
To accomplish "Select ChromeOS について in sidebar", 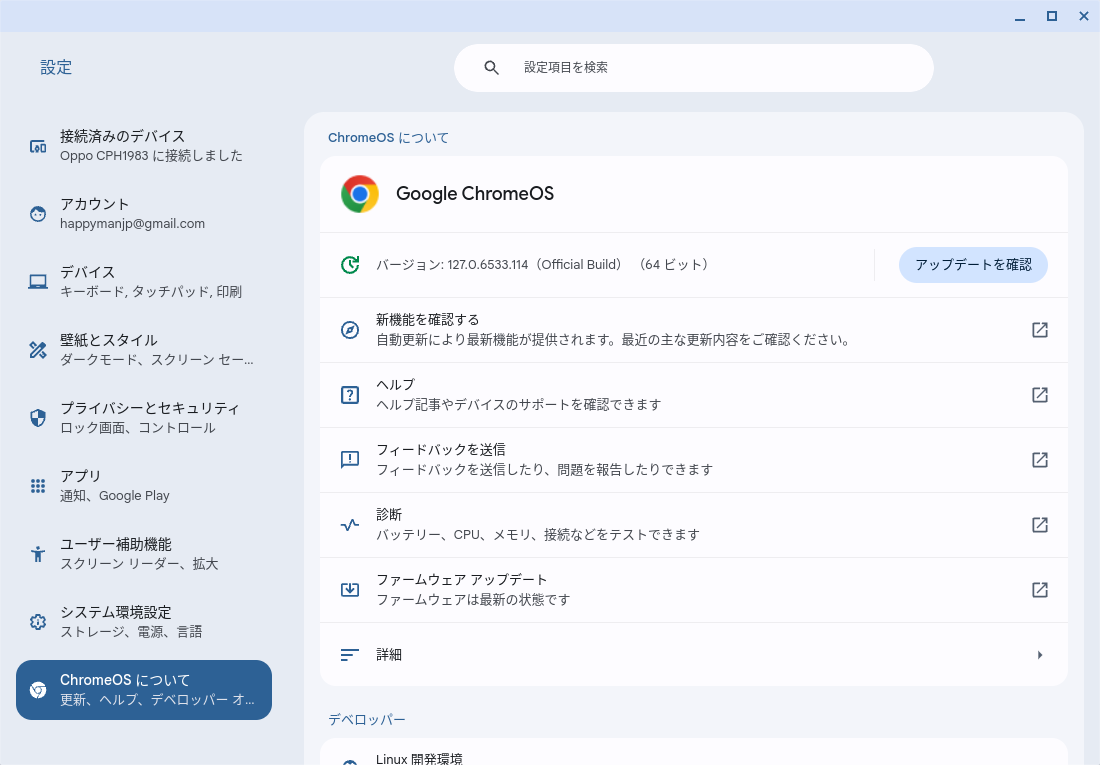I will [144, 690].
